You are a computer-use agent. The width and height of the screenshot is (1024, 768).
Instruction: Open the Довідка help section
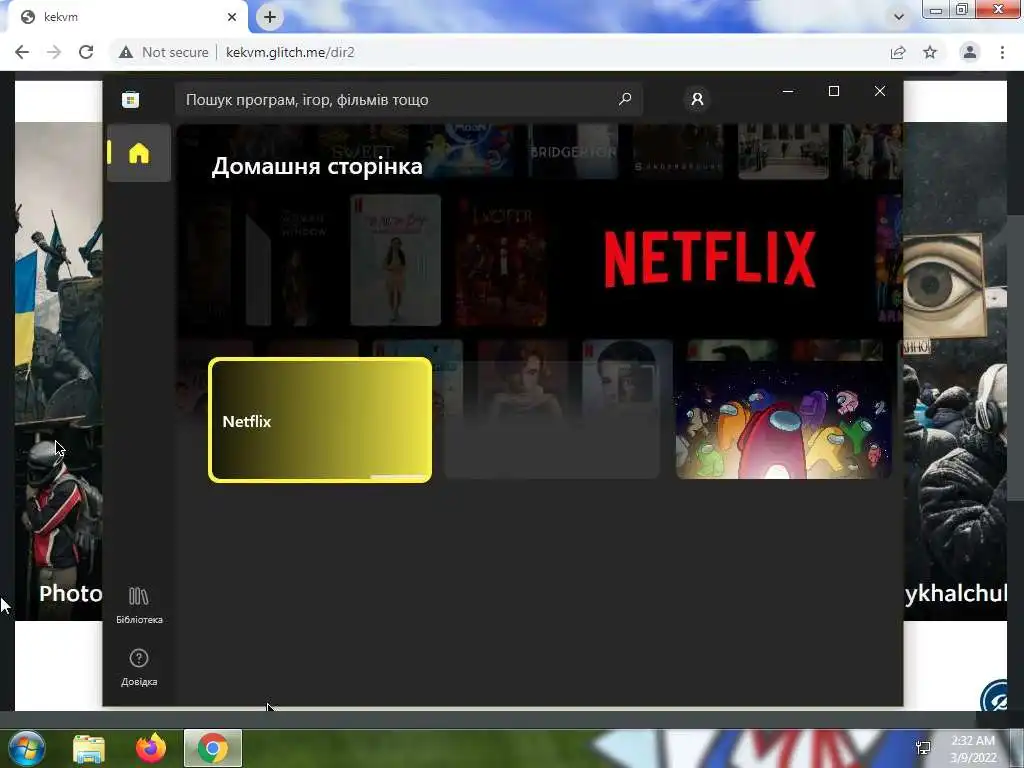click(x=138, y=667)
